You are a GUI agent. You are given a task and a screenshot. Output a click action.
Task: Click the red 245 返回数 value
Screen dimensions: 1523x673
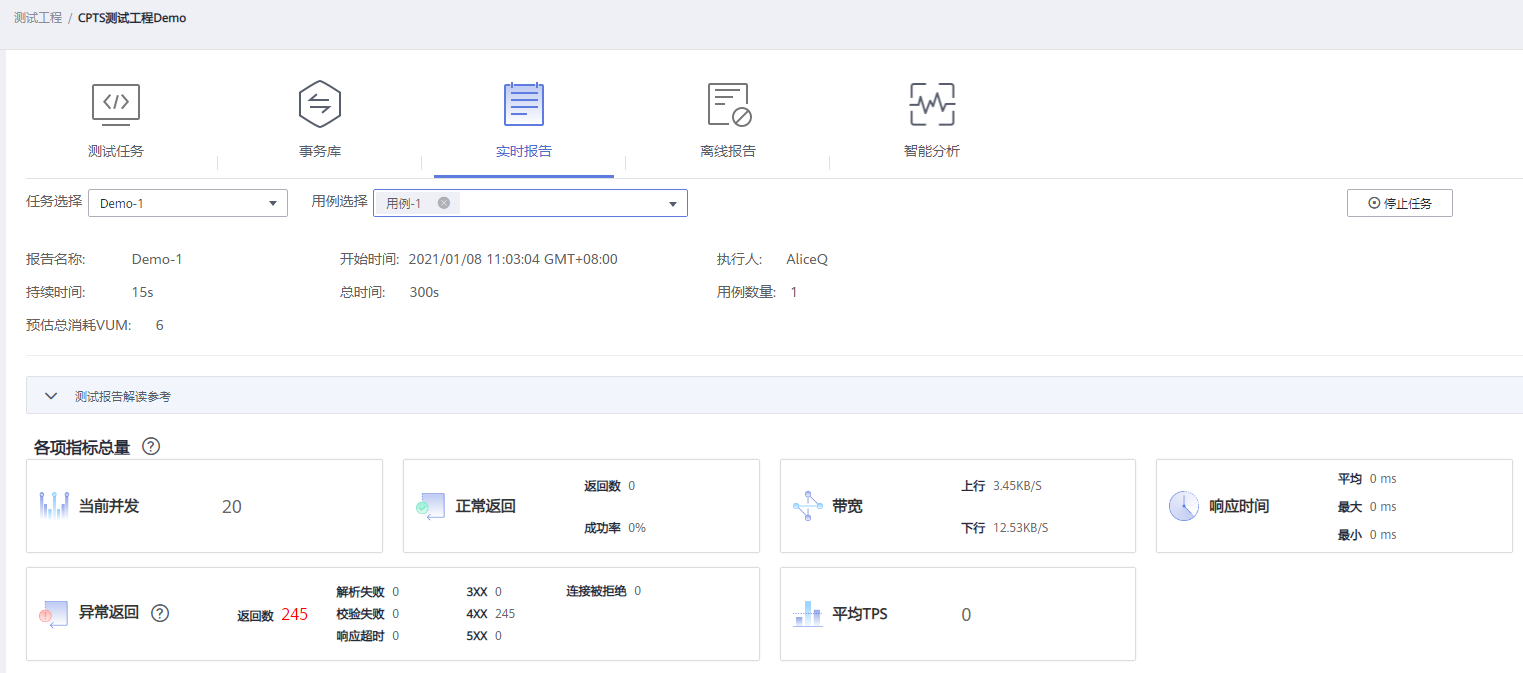pos(295,614)
